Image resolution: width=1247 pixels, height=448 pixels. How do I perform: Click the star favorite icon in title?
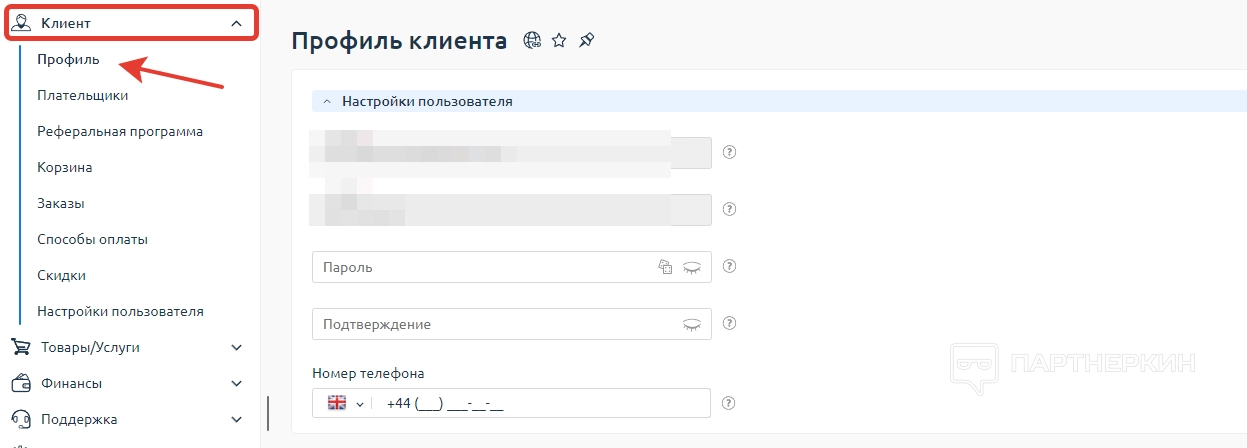click(x=559, y=41)
